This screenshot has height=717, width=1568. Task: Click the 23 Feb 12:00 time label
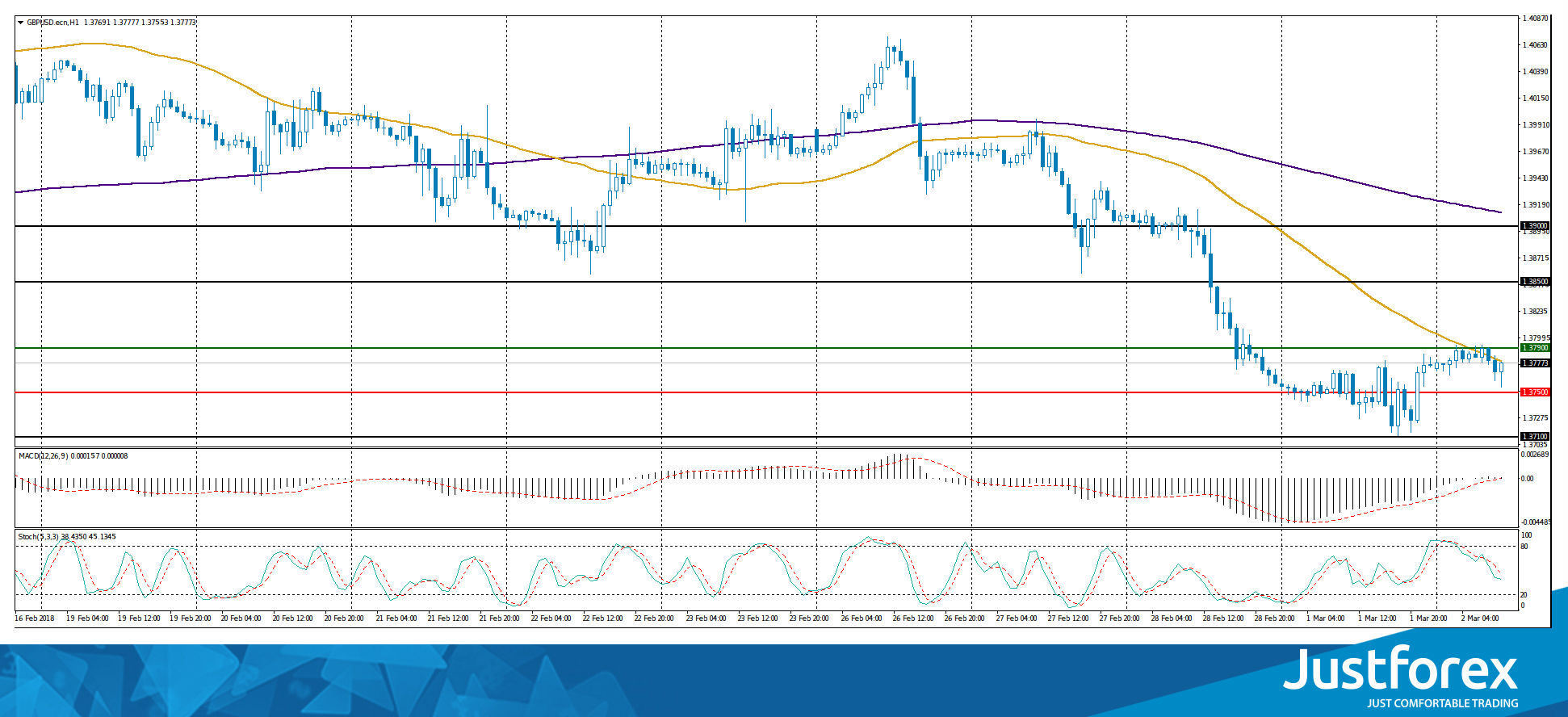point(759,618)
